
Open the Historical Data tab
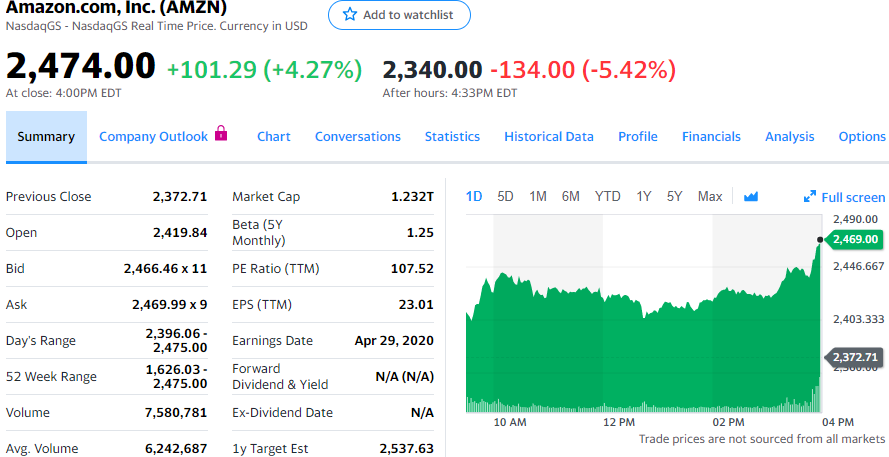[x=549, y=137]
